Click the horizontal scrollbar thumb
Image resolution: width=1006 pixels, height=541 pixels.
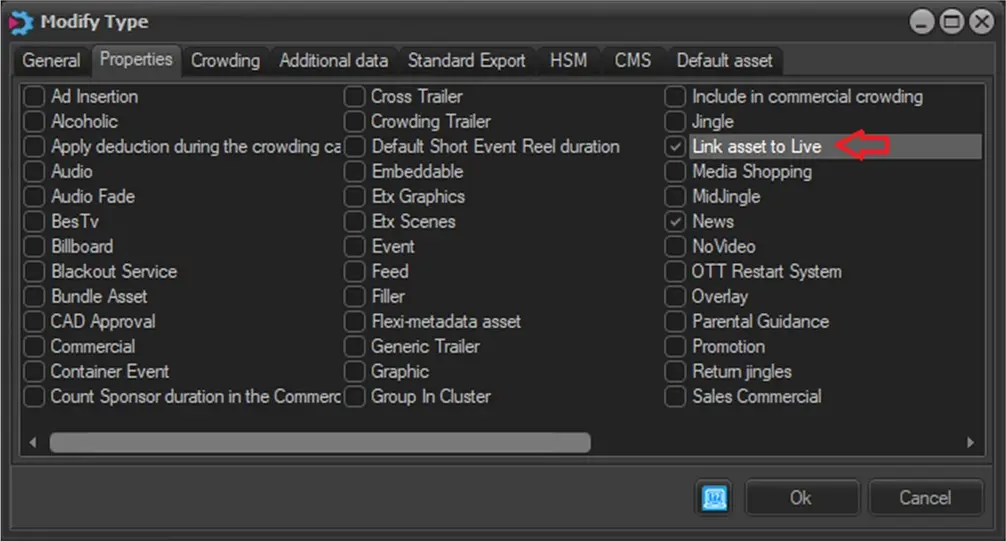click(320, 442)
